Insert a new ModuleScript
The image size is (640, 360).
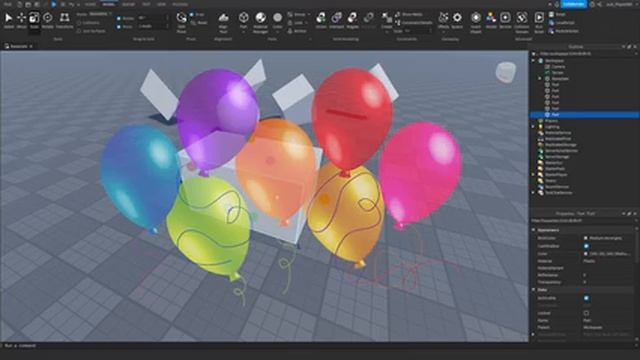564,31
